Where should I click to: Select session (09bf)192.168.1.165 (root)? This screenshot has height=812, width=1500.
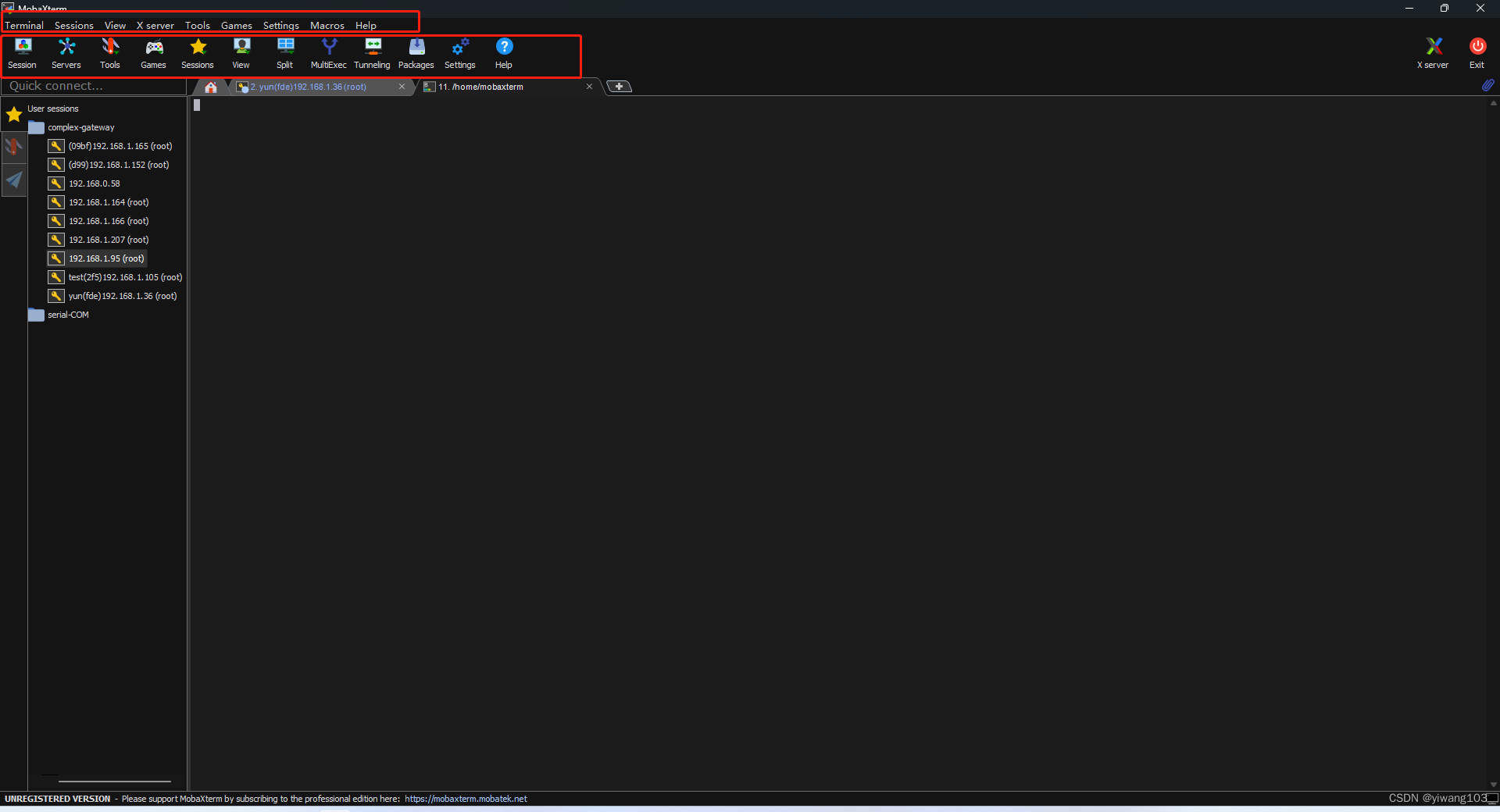coord(120,146)
